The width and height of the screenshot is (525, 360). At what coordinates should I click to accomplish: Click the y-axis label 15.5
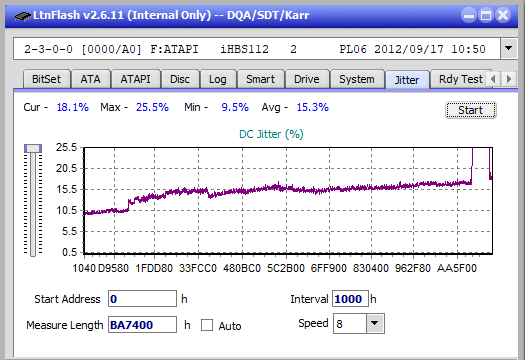point(66,189)
